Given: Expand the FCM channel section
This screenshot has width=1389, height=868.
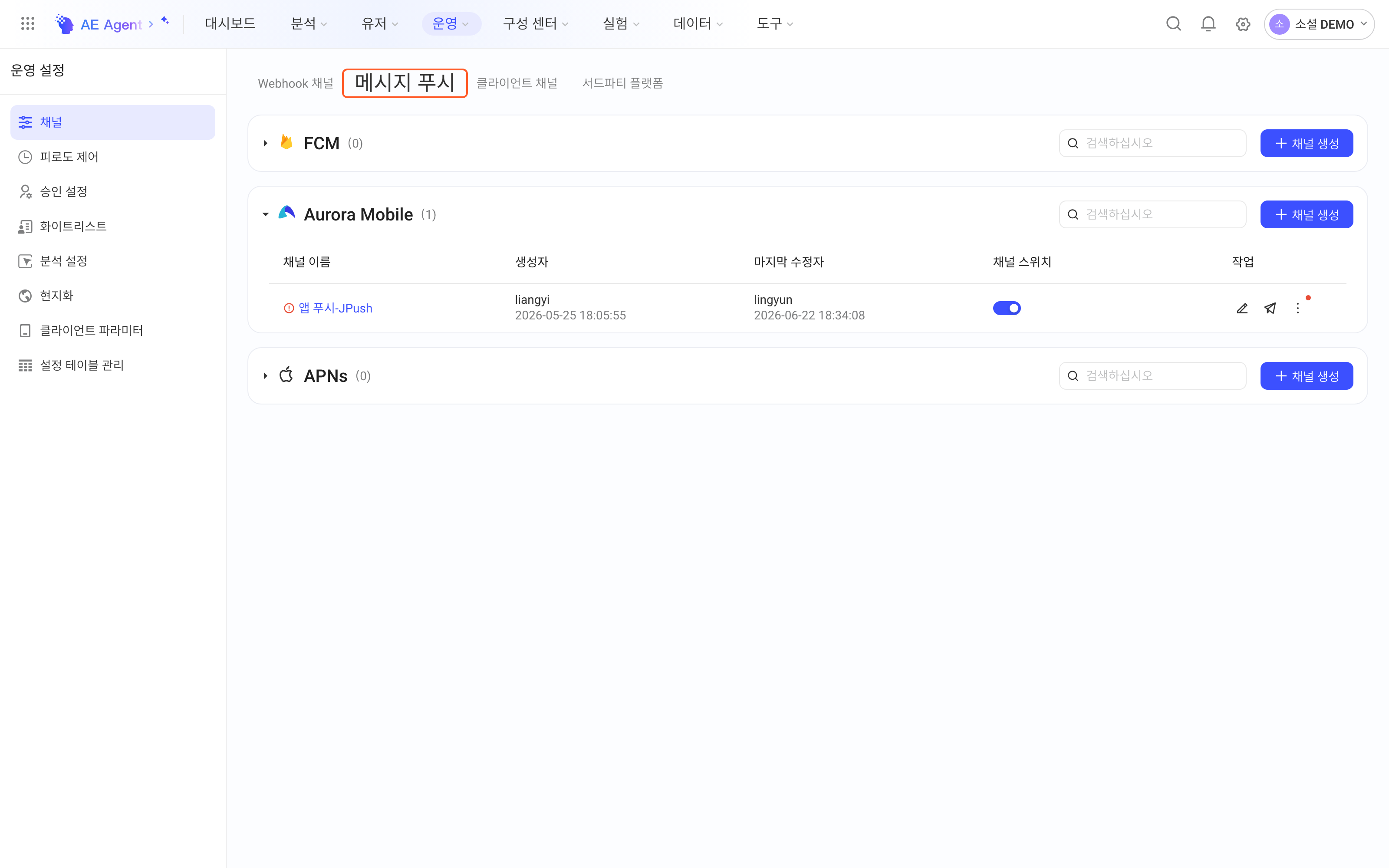Looking at the screenshot, I should tap(265, 143).
